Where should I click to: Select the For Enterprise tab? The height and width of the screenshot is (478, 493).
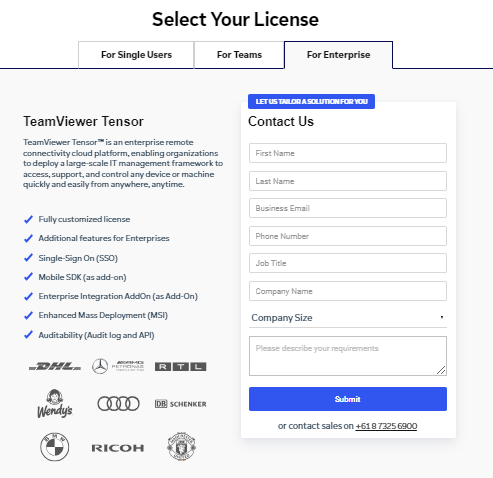[338, 55]
